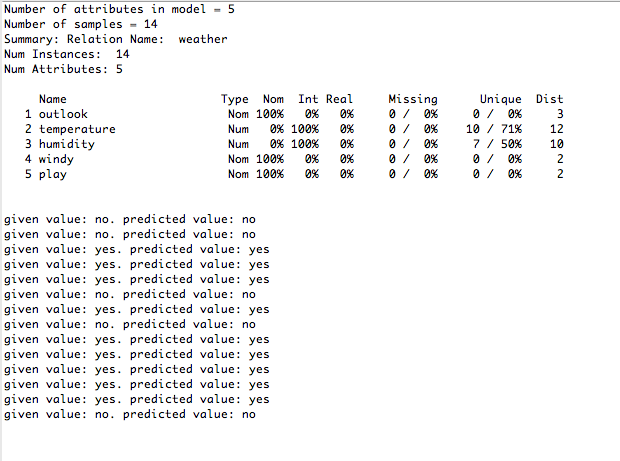The height and width of the screenshot is (461, 620).
Task: Click the last prediction line in the output
Action: [x=130, y=414]
